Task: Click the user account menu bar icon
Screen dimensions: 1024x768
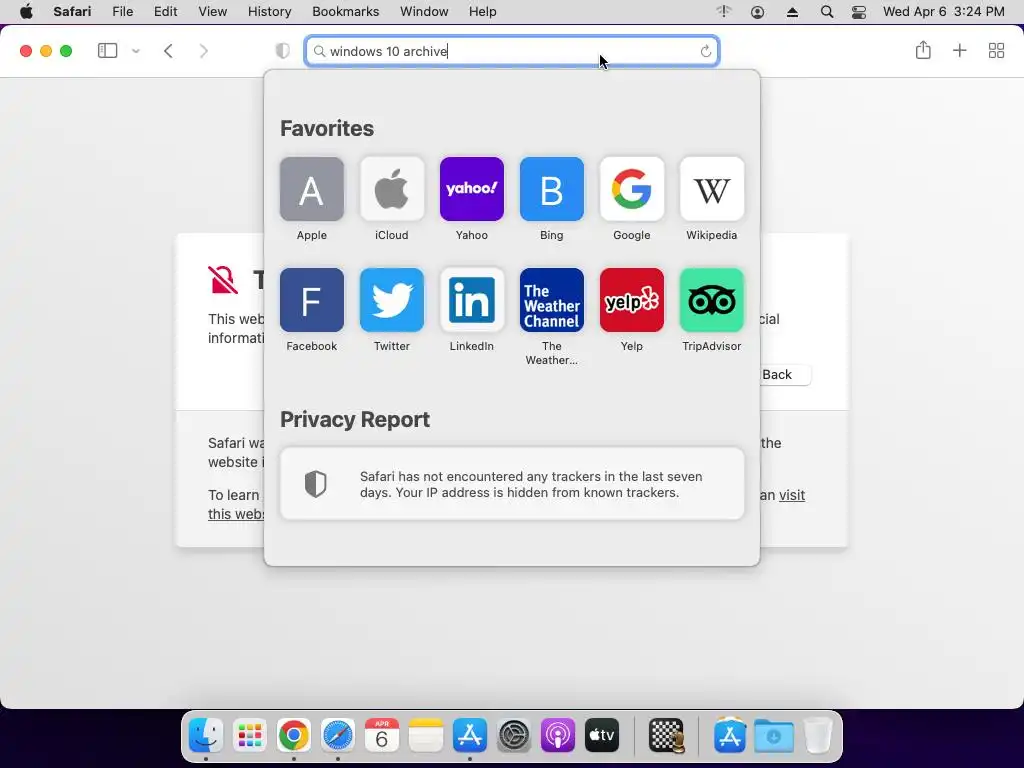Action: [758, 12]
